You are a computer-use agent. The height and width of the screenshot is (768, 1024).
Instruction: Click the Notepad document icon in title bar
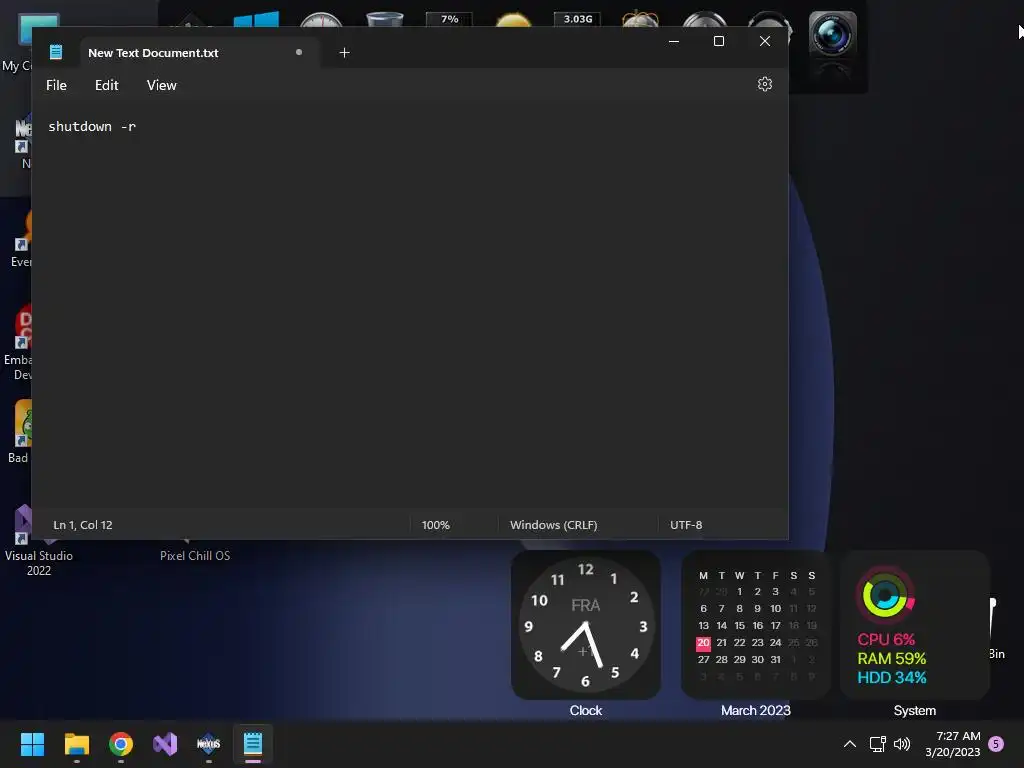click(56, 52)
